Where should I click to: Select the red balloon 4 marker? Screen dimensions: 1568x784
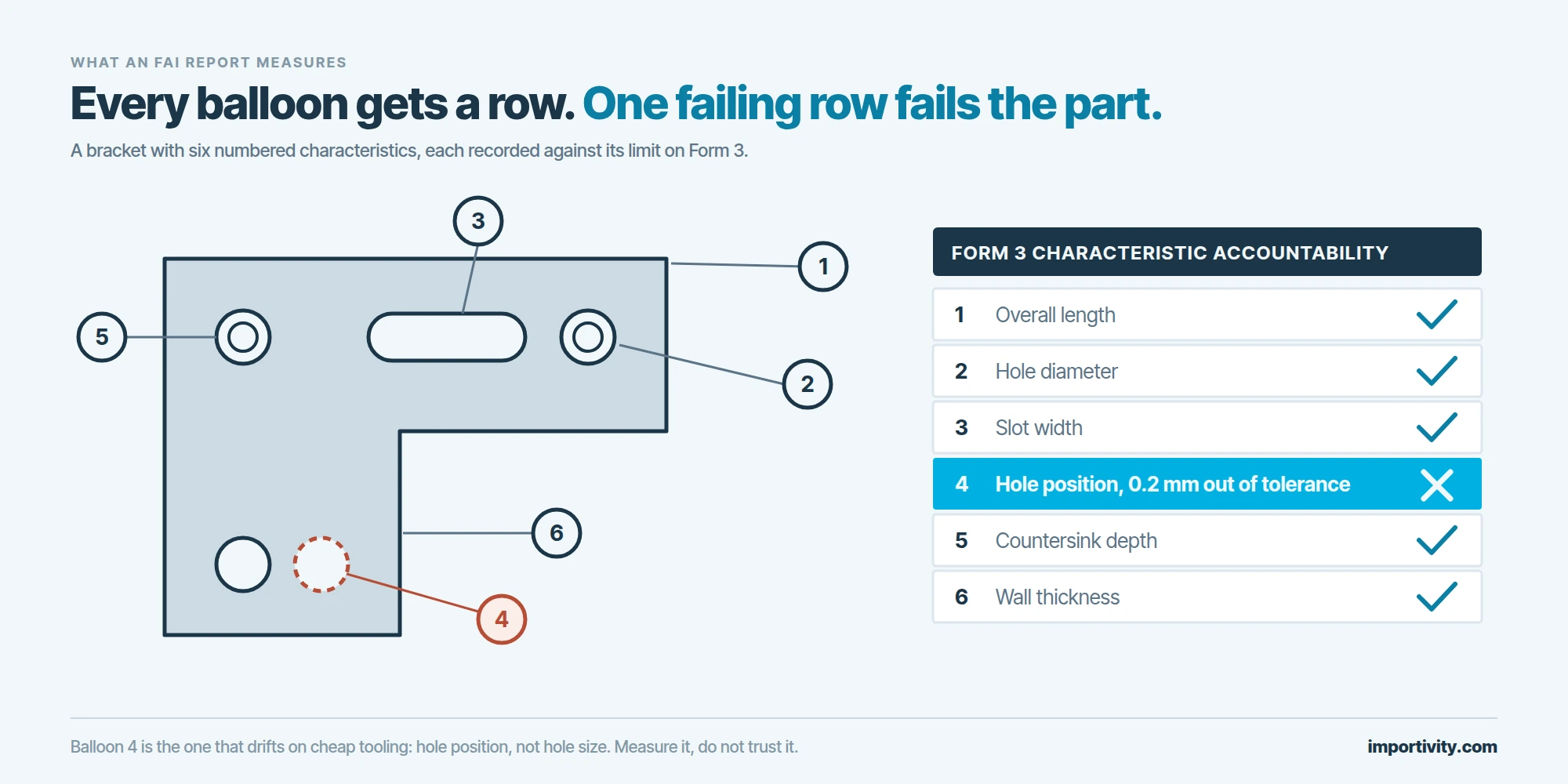(502, 619)
